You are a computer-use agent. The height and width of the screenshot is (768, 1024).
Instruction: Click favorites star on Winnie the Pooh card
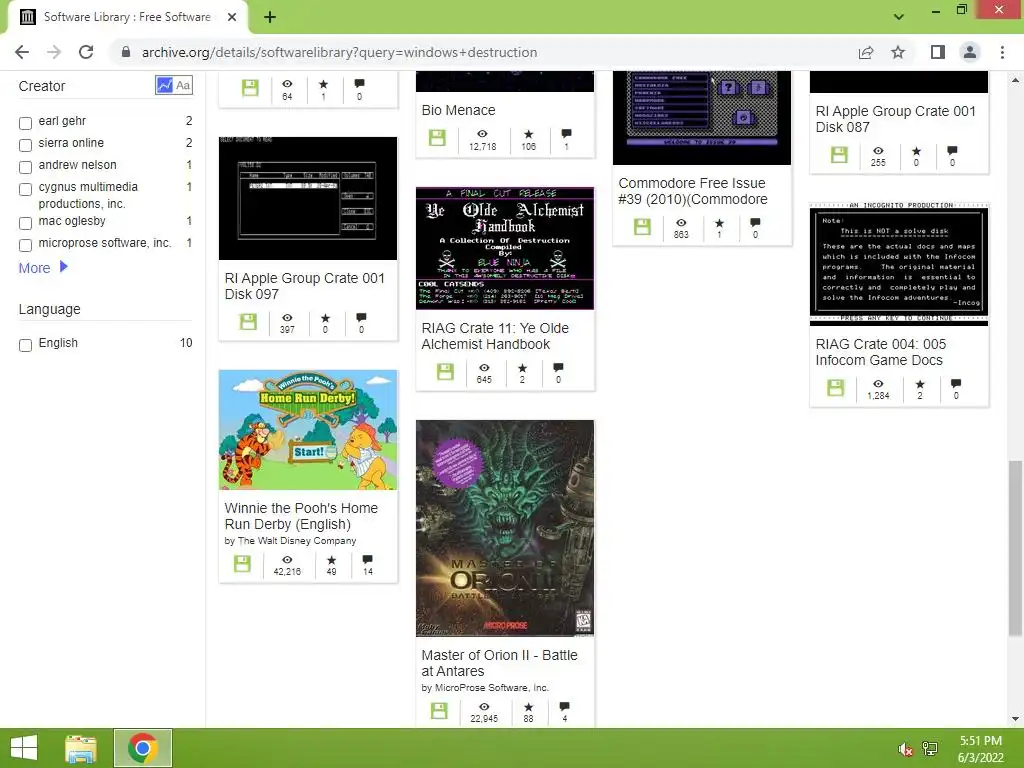click(x=332, y=560)
